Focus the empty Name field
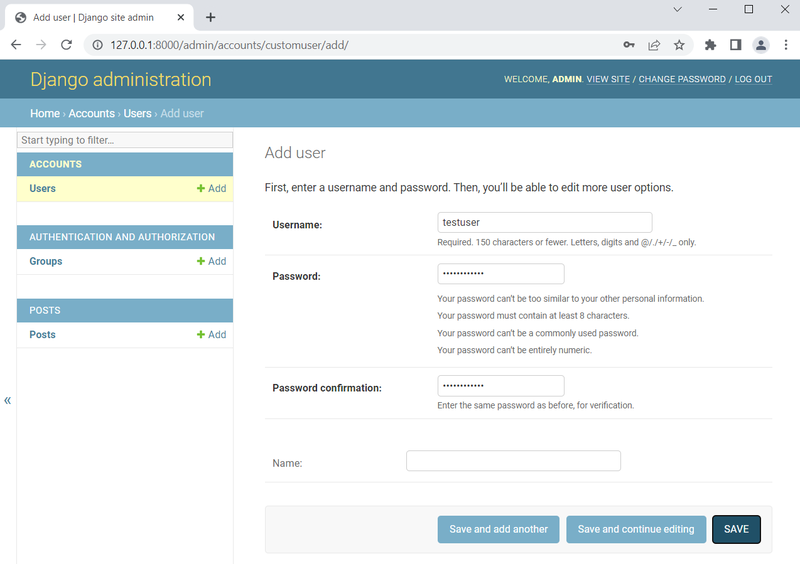Image resolution: width=800 pixels, height=564 pixels. coord(513,461)
